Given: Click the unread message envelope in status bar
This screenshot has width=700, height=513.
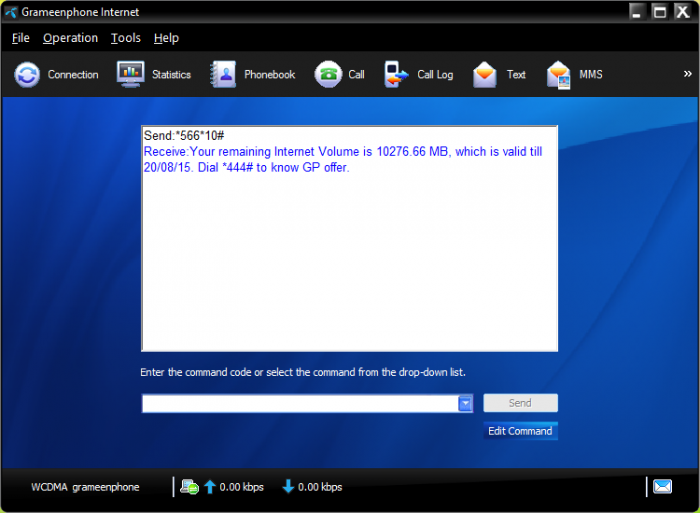Looking at the screenshot, I should pyautogui.click(x=662, y=486).
